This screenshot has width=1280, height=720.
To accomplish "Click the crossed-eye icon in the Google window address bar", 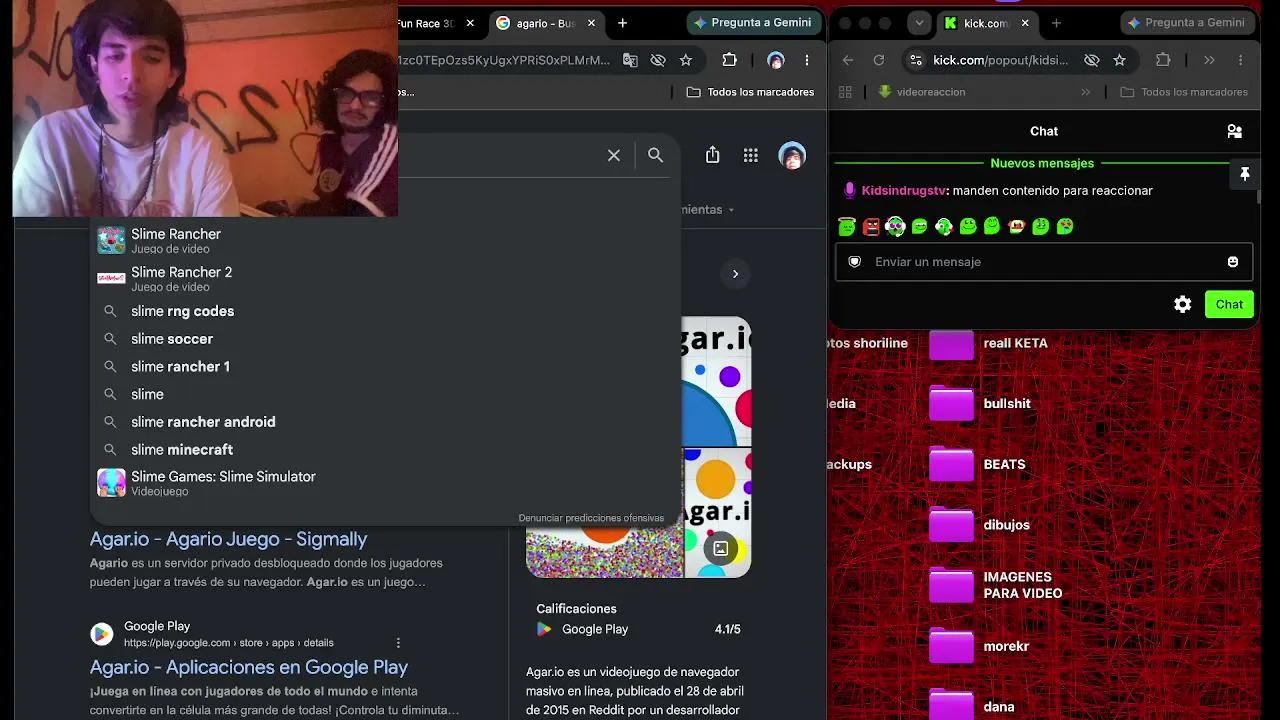I will [658, 60].
